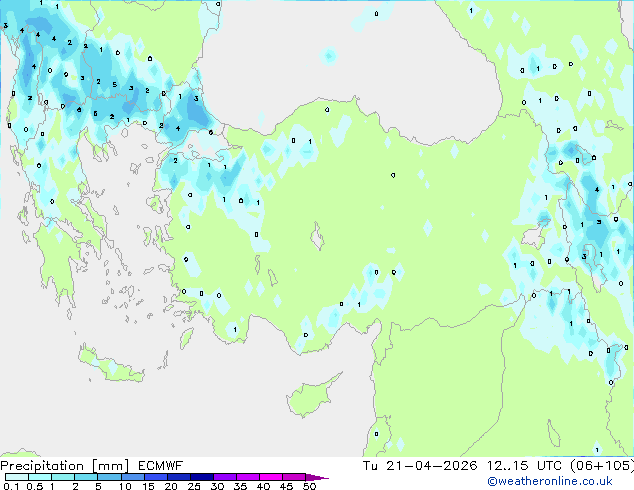Select the 10–15 mm legend color box
The width and height of the screenshot is (634, 490).
tap(132, 477)
